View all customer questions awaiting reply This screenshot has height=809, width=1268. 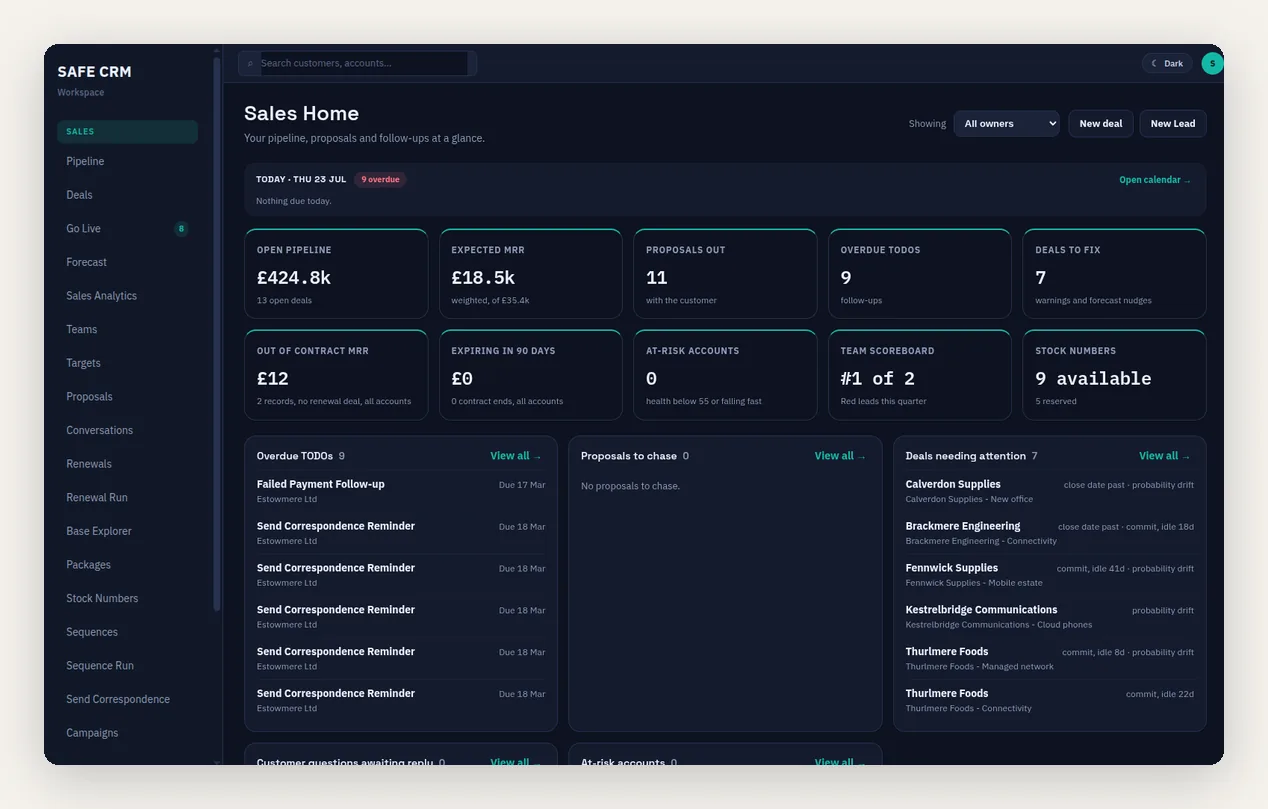tap(516, 762)
